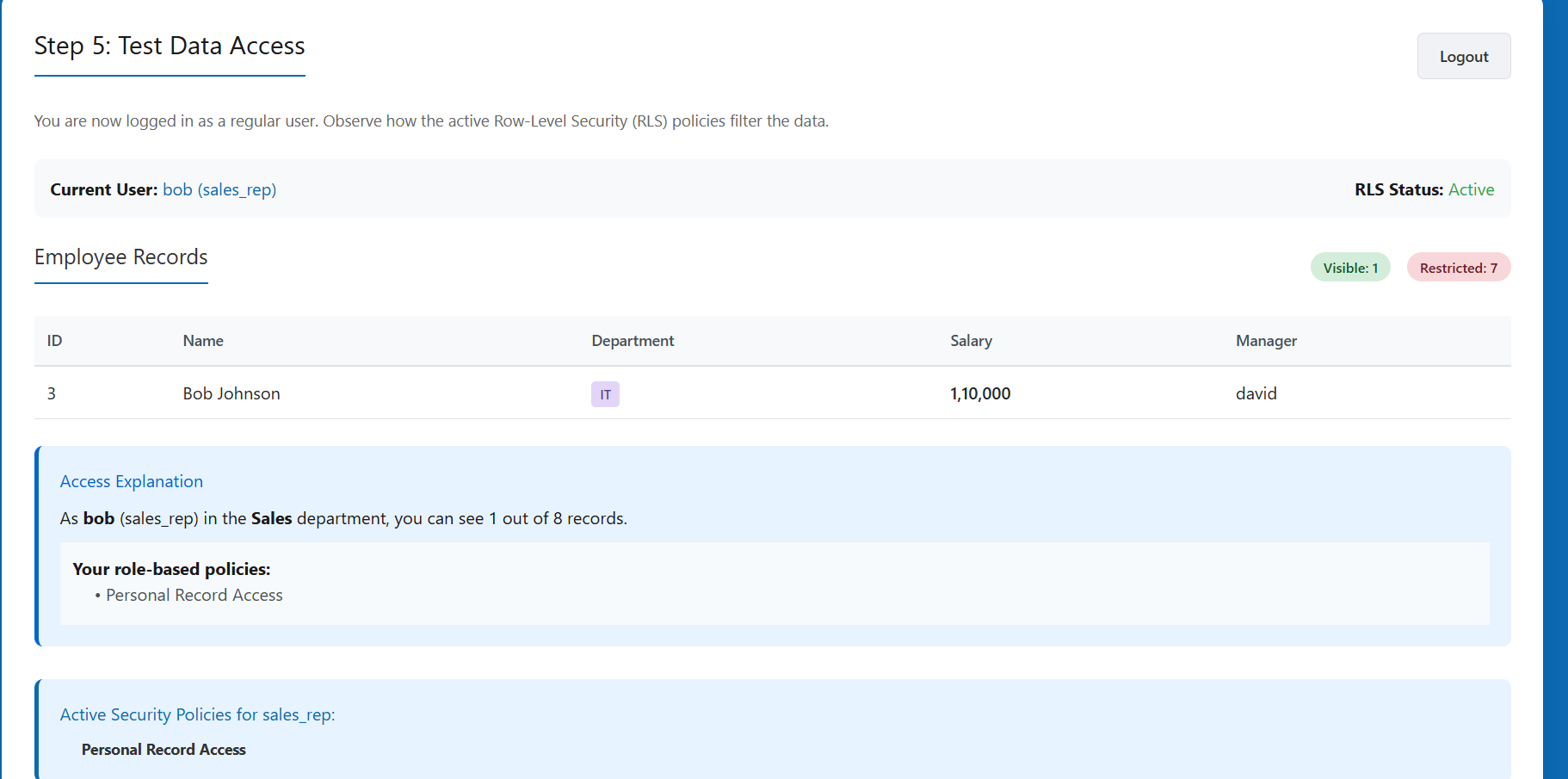Open the bob (sales_rep) user link

click(219, 189)
